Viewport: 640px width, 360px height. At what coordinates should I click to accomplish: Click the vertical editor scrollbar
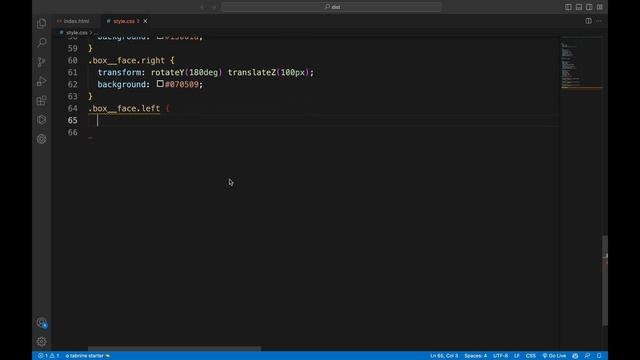[x=605, y=281]
